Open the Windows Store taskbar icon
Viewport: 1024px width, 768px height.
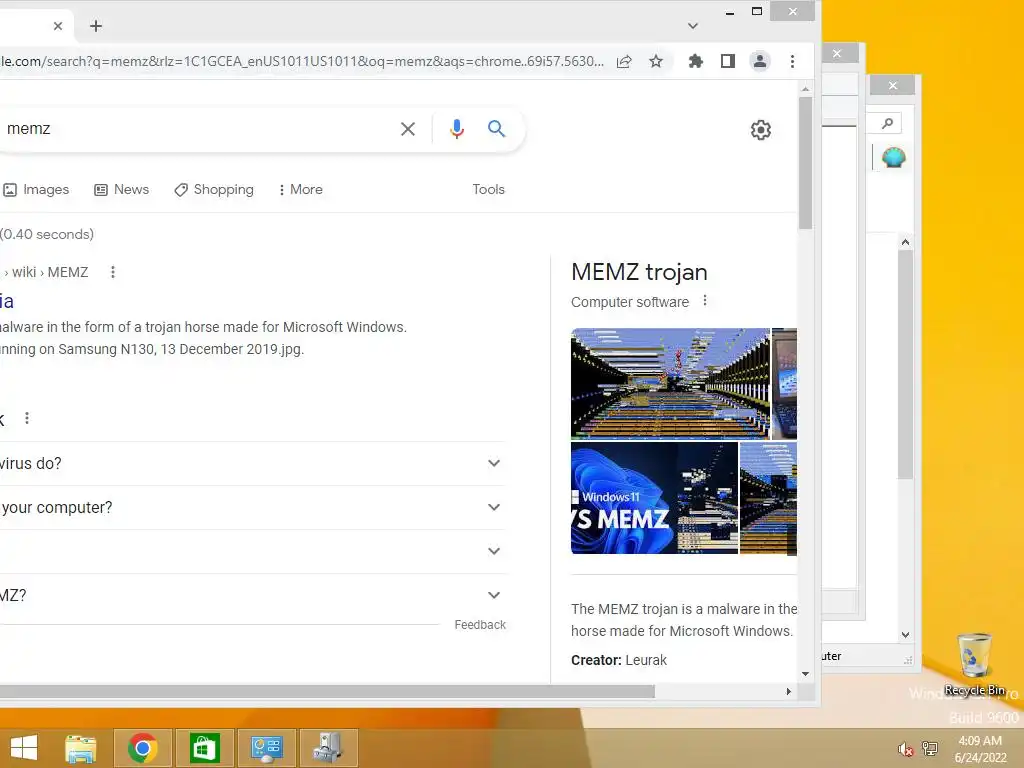click(x=204, y=748)
